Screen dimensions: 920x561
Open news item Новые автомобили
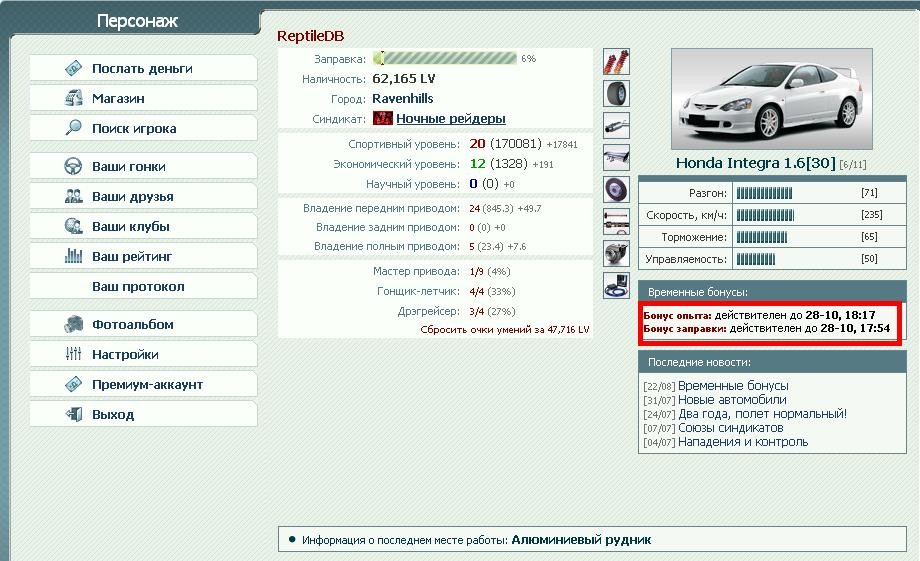tap(732, 400)
